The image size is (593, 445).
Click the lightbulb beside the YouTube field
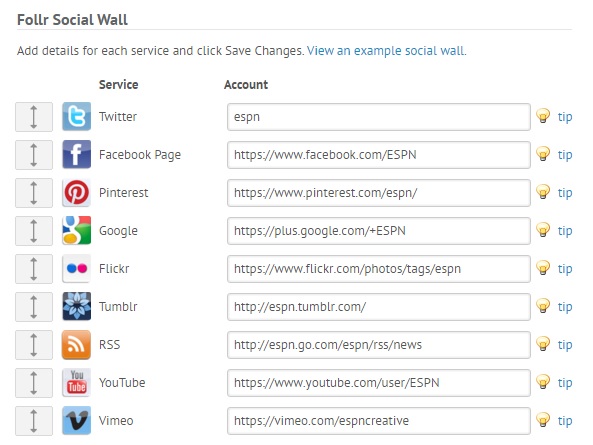(x=543, y=381)
